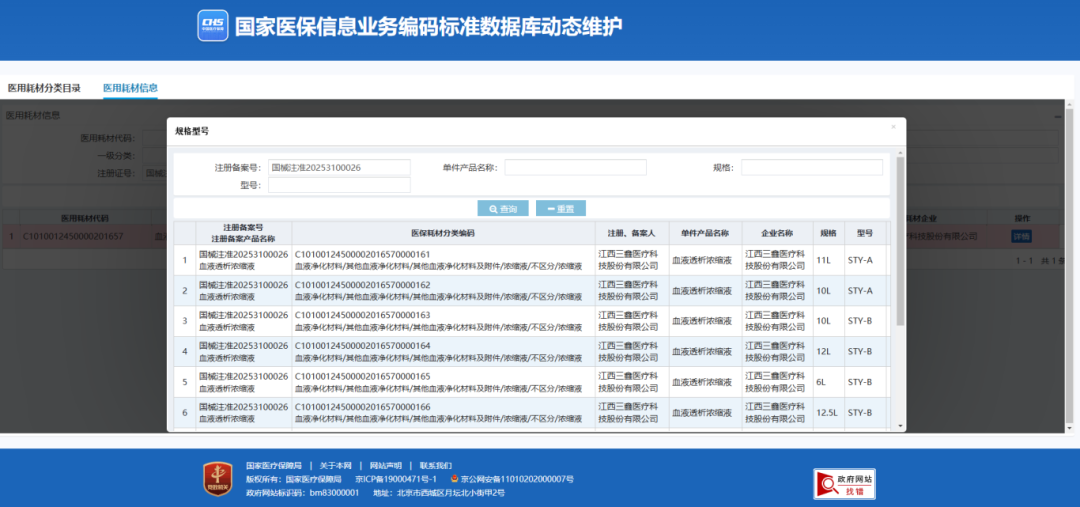Open the 国家医疗保障局 footer link

click(273, 466)
